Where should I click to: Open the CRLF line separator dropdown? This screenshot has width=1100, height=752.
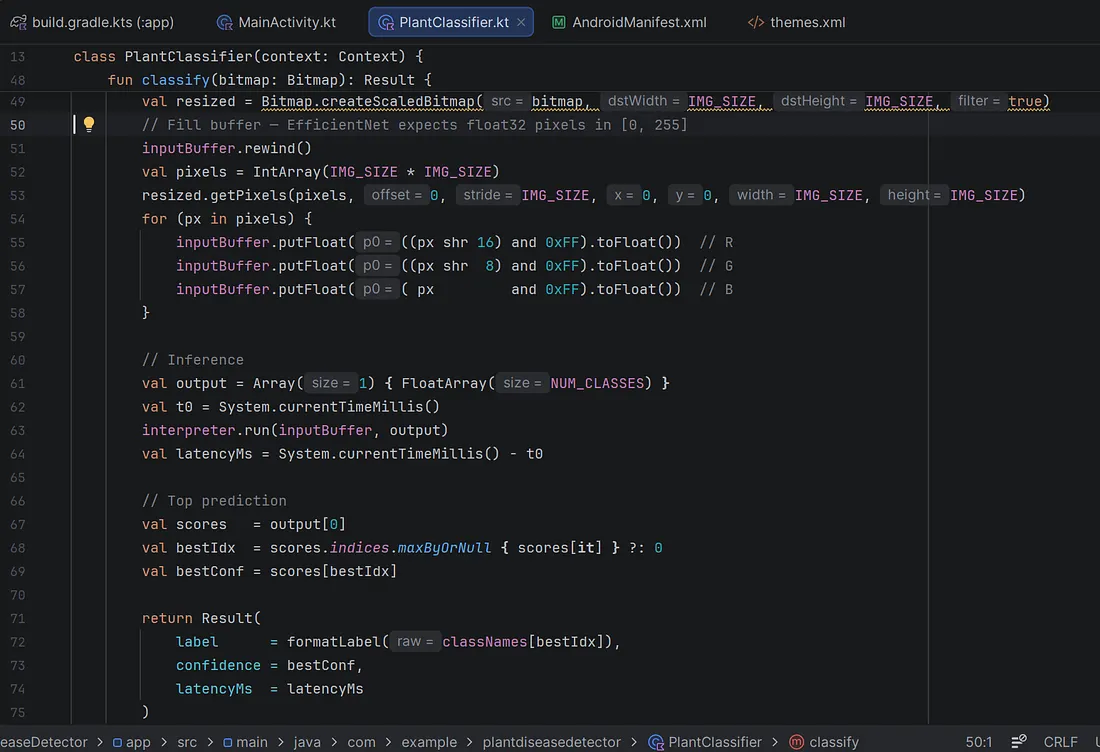(x=1060, y=742)
